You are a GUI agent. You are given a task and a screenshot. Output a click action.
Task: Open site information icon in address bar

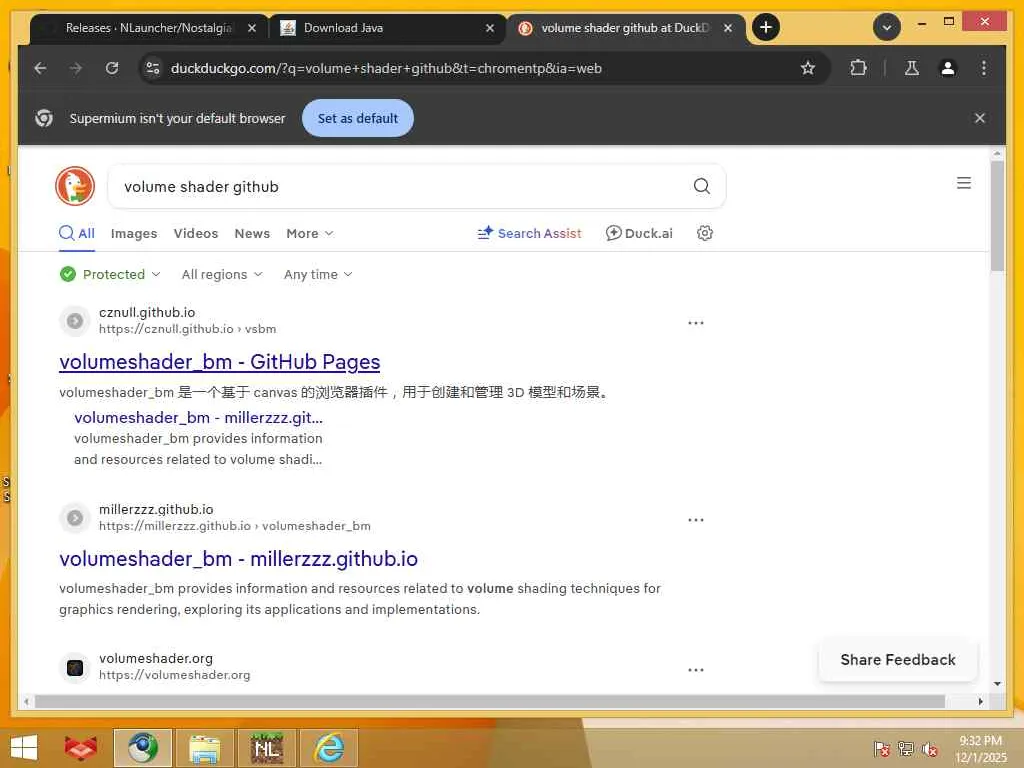(x=153, y=68)
